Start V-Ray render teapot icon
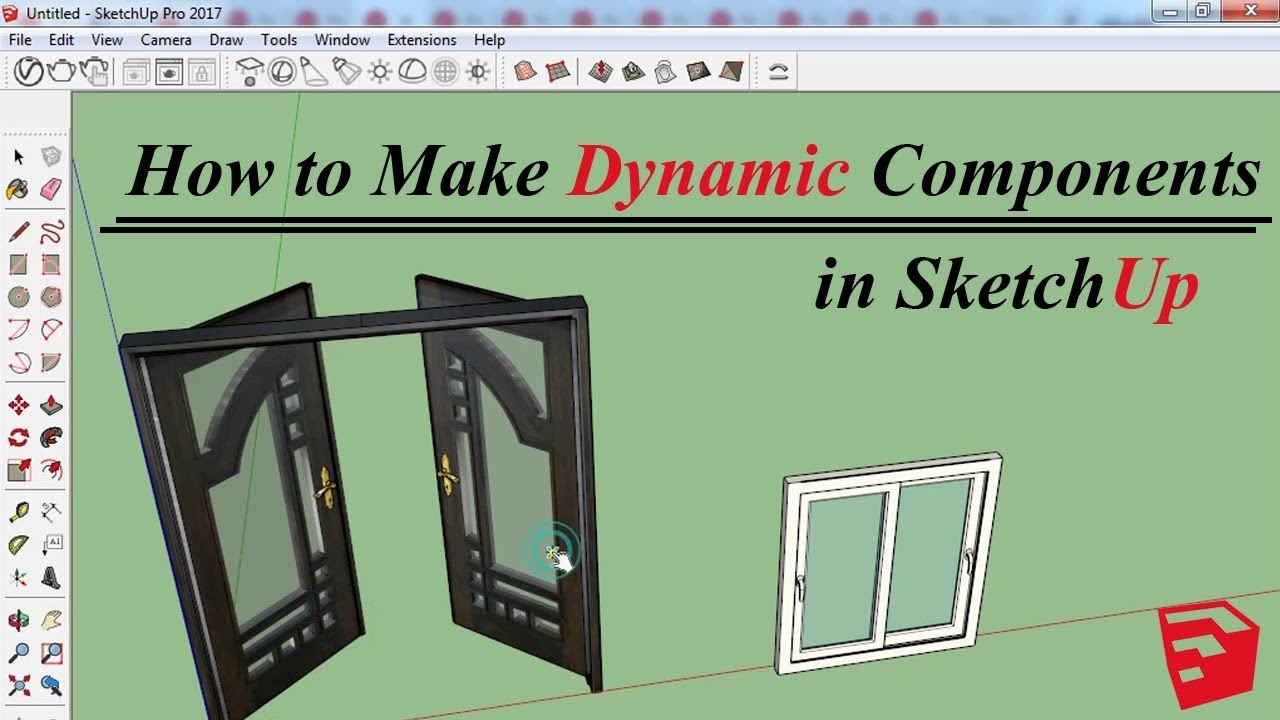1280x720 pixels. click(x=62, y=72)
